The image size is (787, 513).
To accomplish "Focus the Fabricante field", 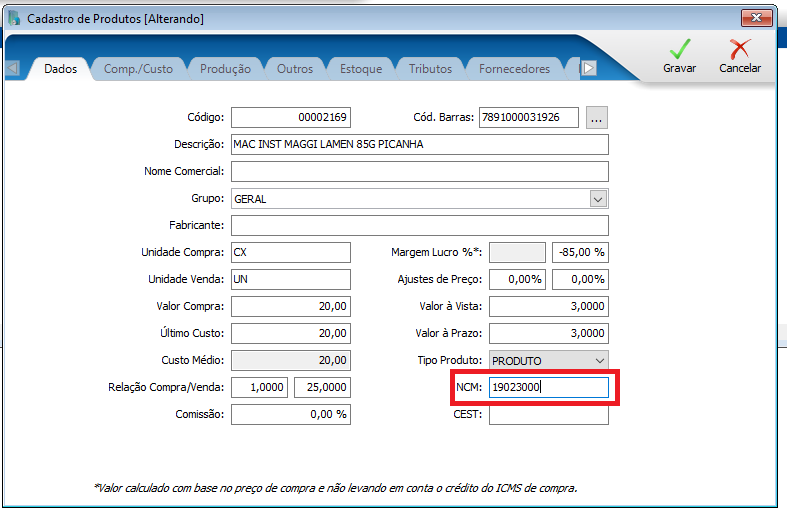I will point(419,225).
